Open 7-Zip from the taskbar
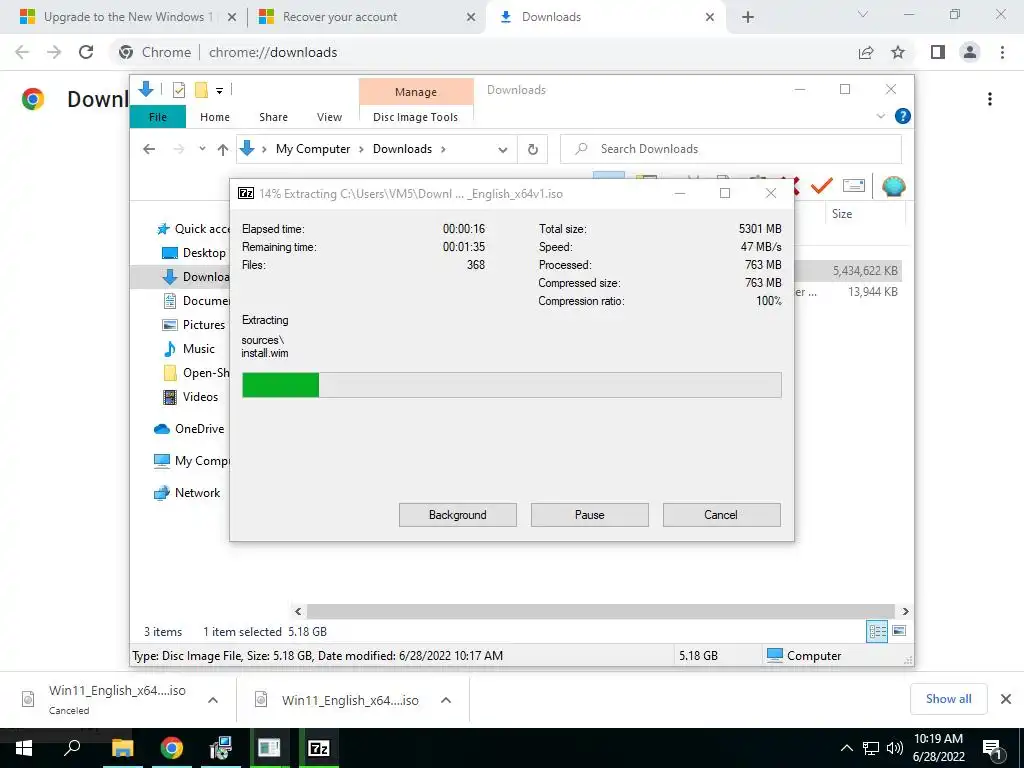The height and width of the screenshot is (768, 1024). coord(319,748)
